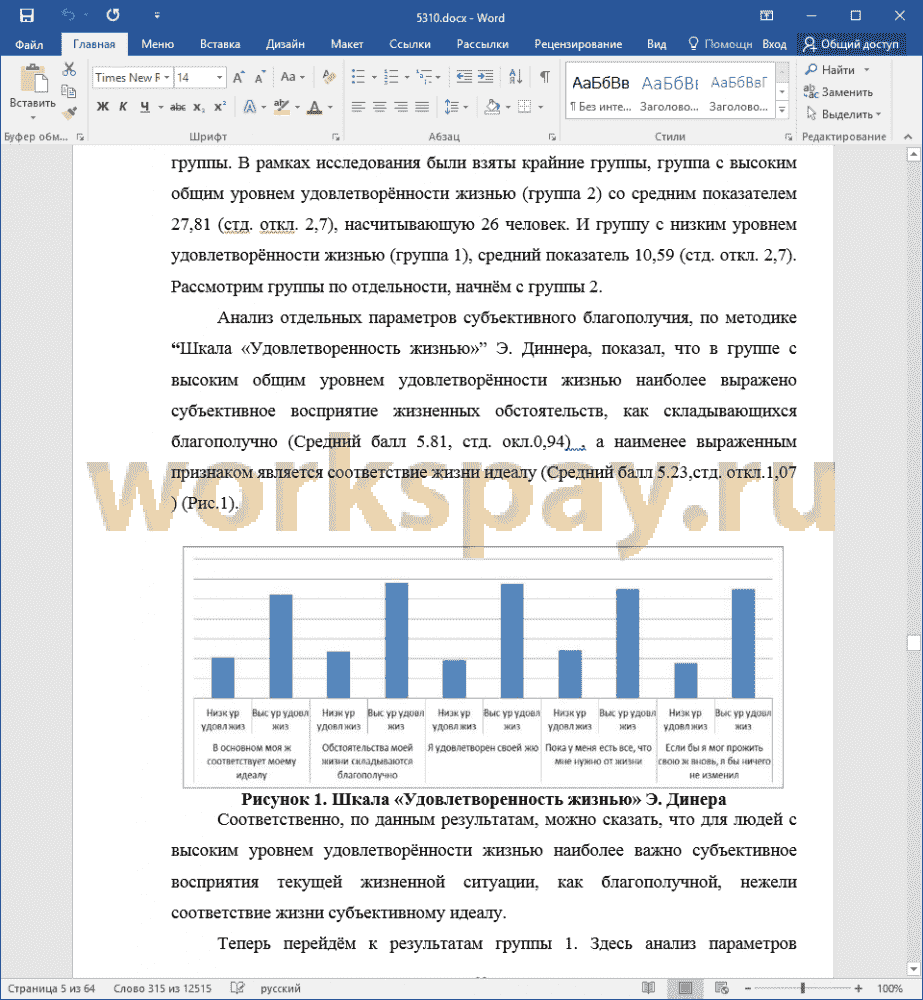Switch to the Ссылки tab
The height and width of the screenshot is (1000, 923).
click(410, 44)
